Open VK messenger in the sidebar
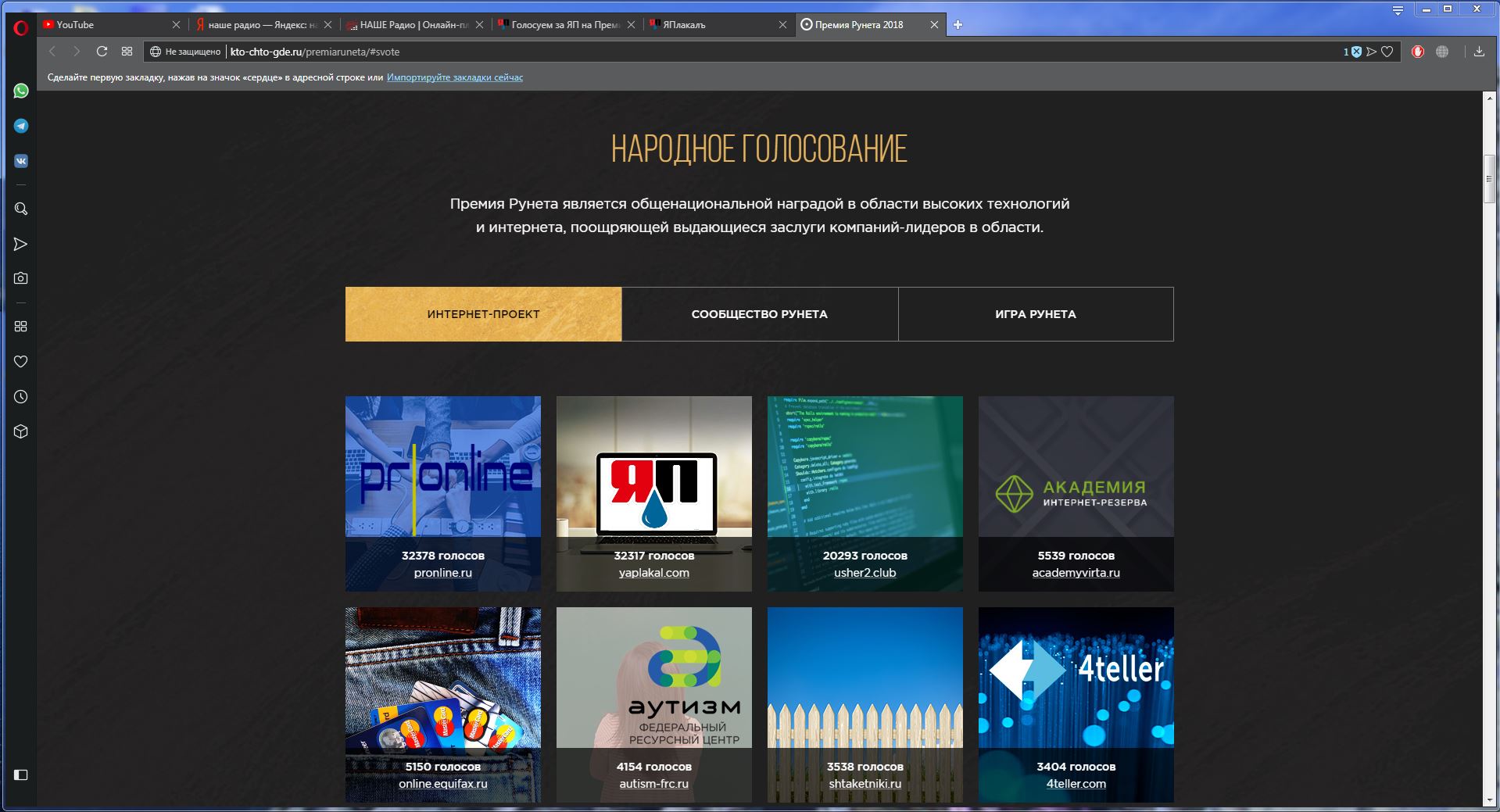1500x812 pixels. (21, 161)
